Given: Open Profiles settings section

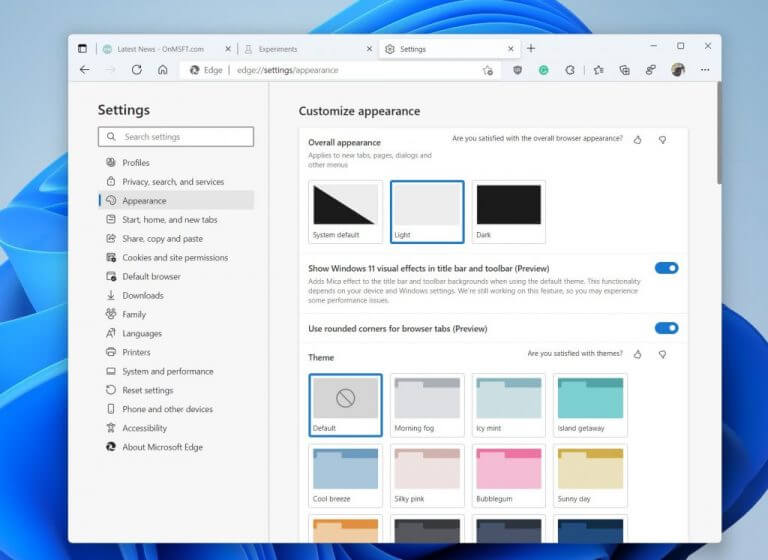Looking at the screenshot, I should [x=176, y=163].
